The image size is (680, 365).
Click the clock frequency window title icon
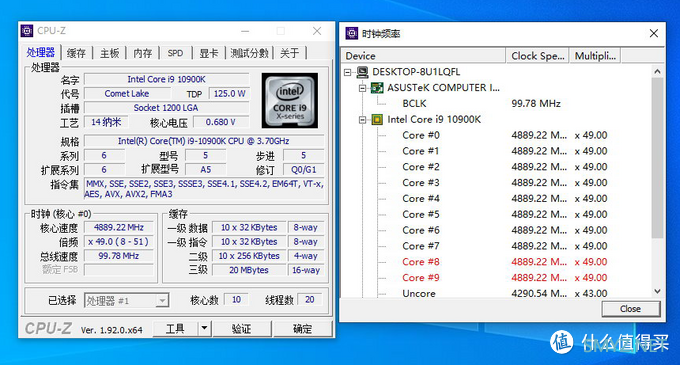[352, 33]
